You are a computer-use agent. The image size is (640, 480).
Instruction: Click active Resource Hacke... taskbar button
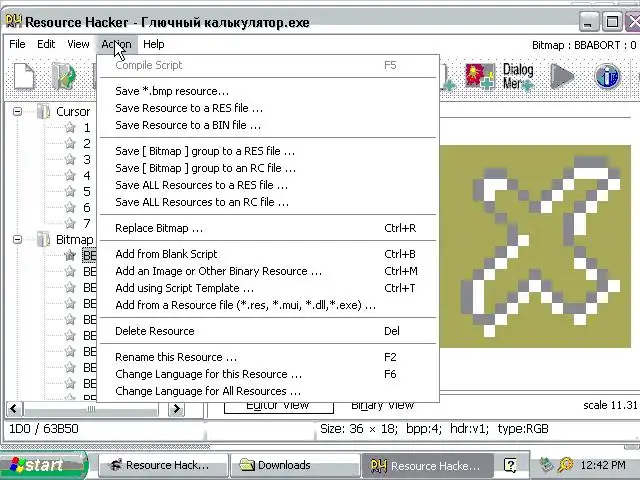427,465
